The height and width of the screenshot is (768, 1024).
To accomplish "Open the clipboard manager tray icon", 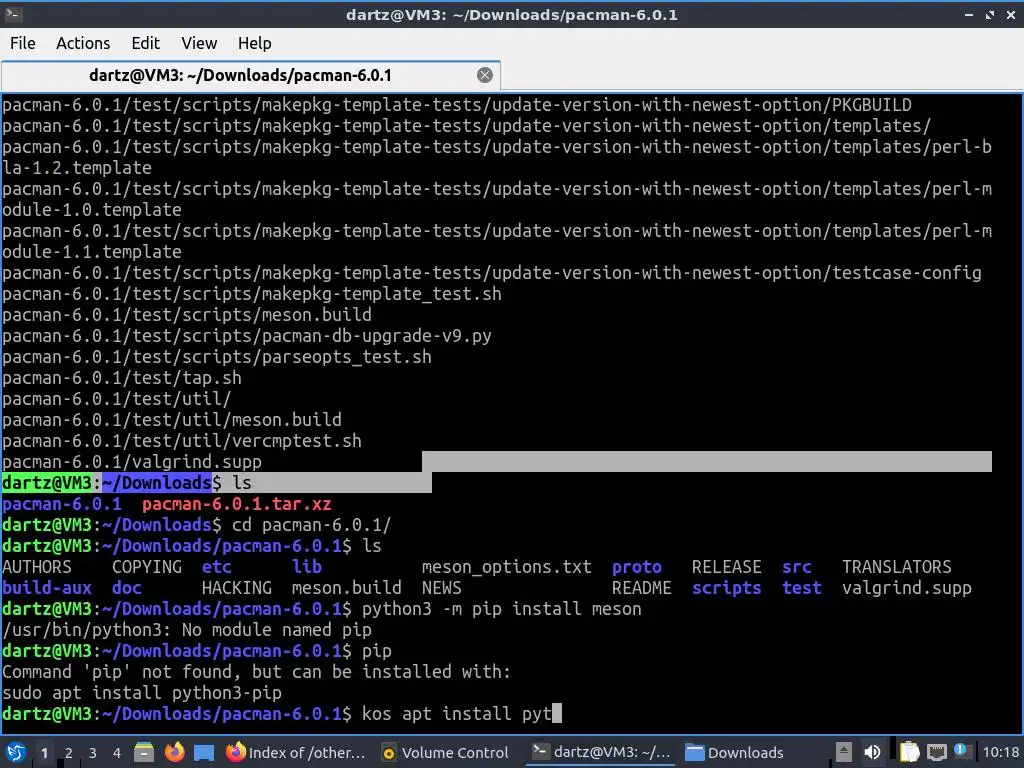I will pos(909,752).
